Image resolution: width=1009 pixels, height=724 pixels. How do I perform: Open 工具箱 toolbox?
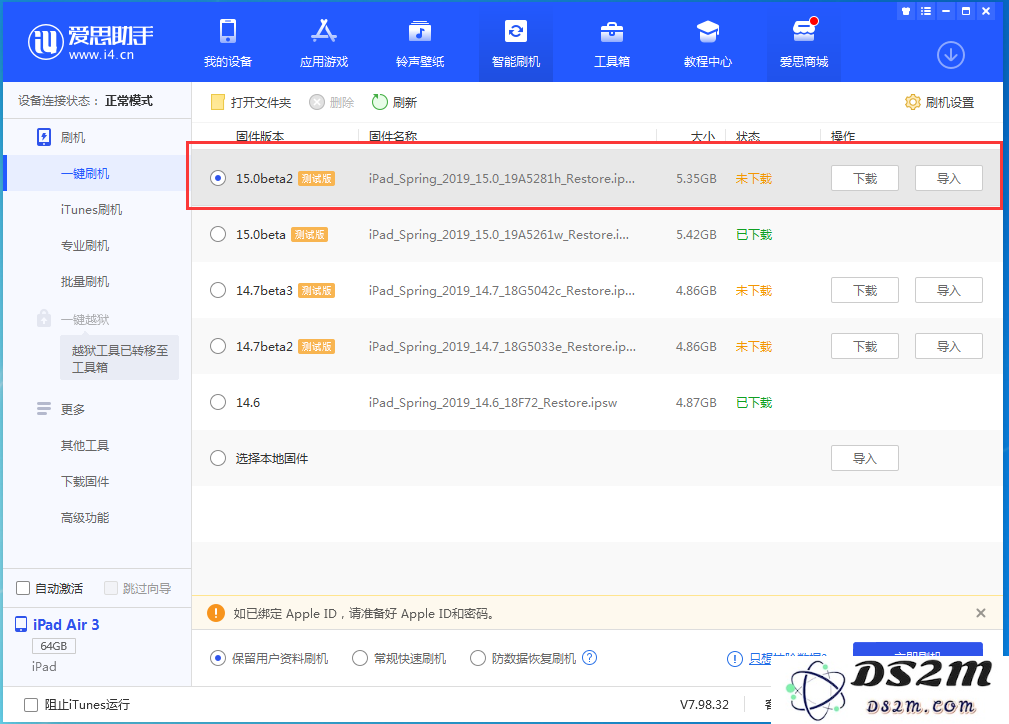click(x=611, y=42)
